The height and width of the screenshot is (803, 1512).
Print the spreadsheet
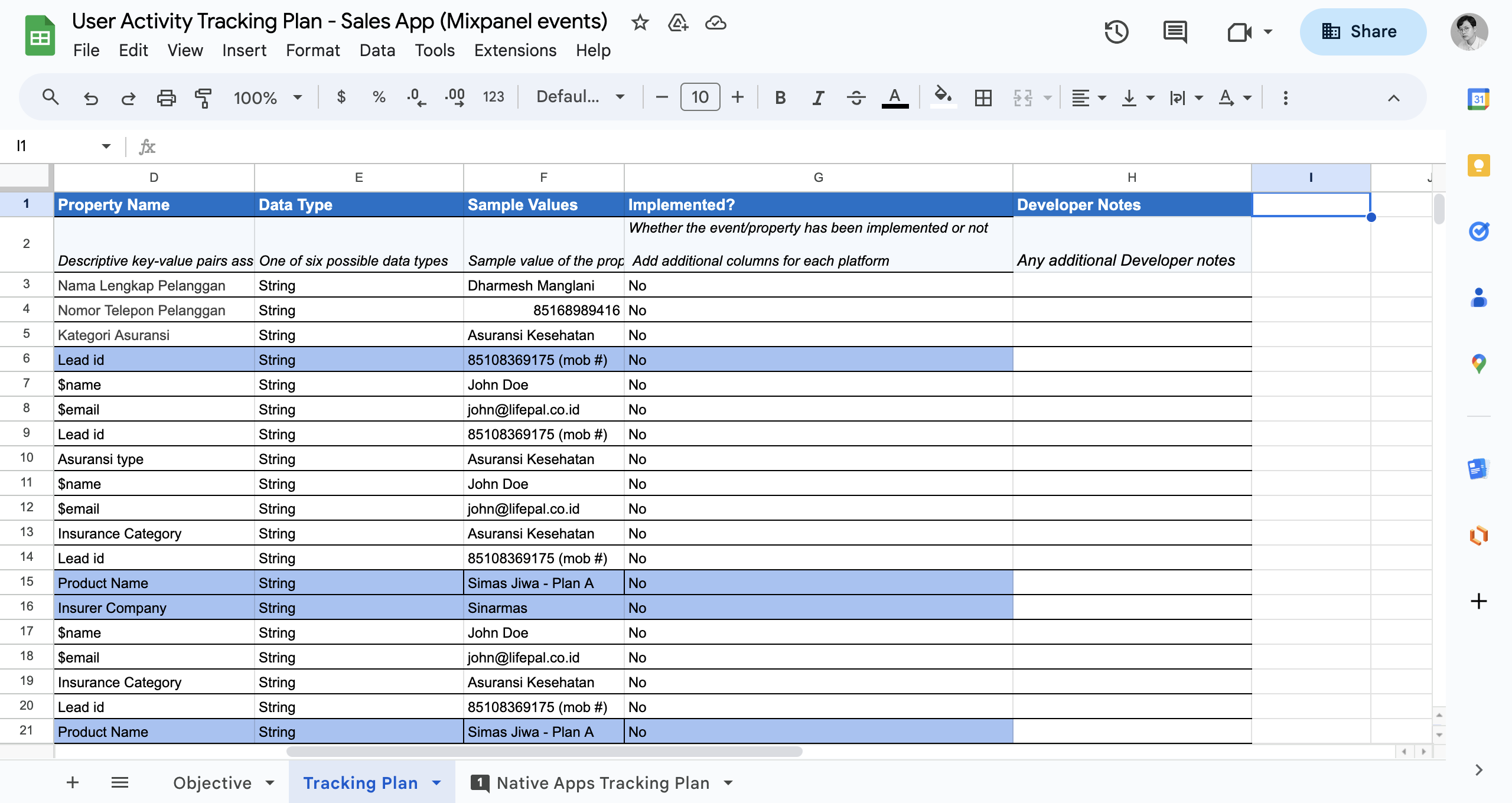(x=166, y=97)
